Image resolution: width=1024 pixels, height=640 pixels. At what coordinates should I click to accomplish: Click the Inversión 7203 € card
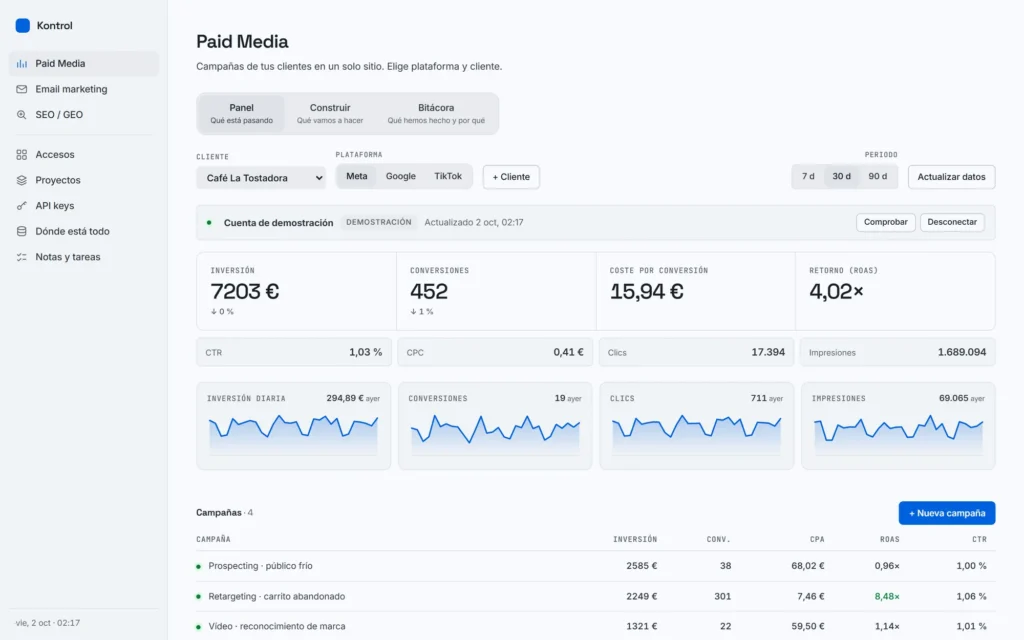[x=296, y=291]
